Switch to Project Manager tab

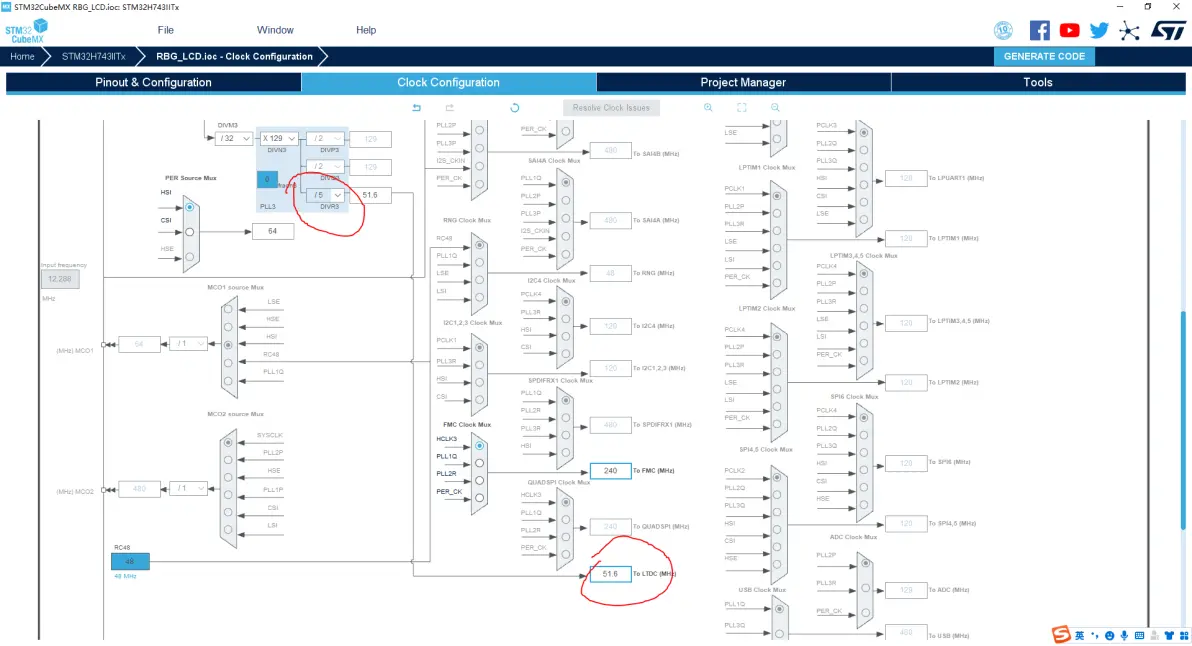pos(743,82)
